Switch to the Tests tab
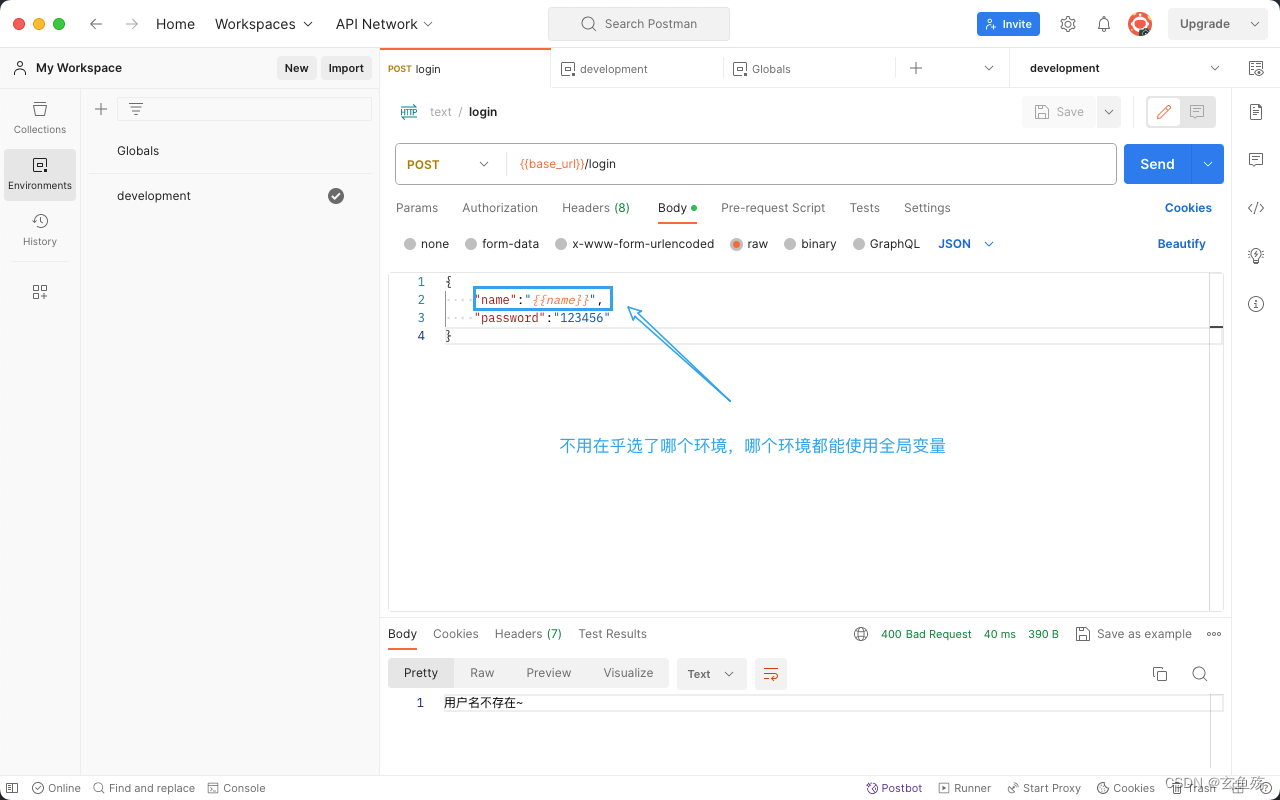This screenshot has width=1280, height=800. pyautogui.click(x=865, y=208)
